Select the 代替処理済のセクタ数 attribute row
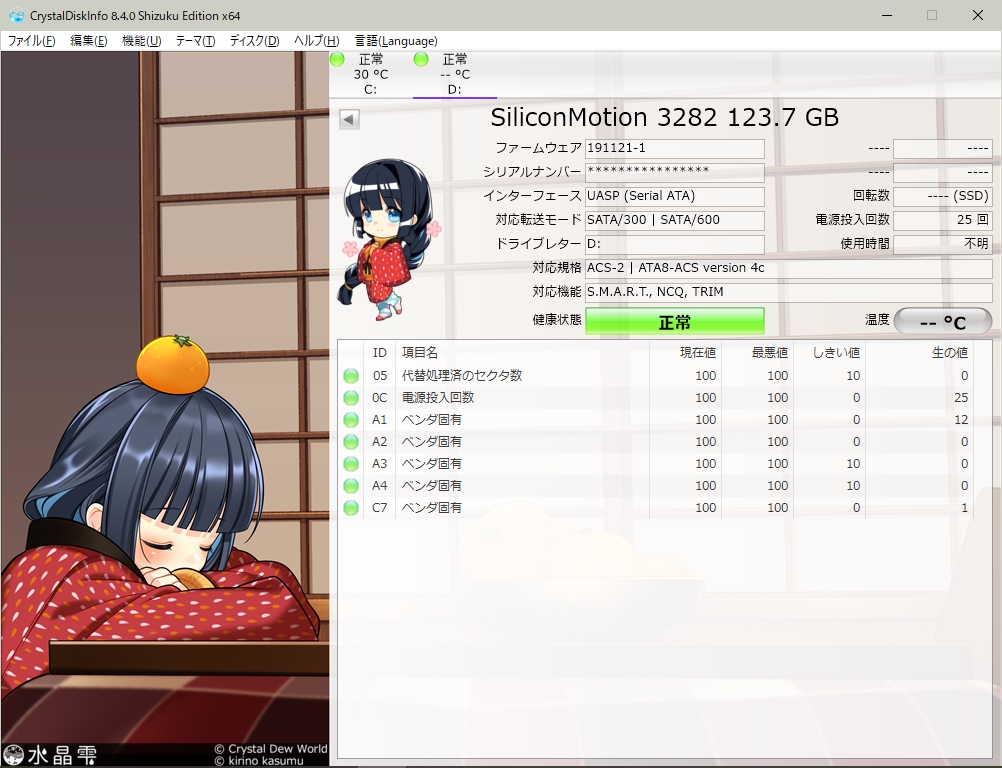The image size is (1002, 768). (656, 376)
